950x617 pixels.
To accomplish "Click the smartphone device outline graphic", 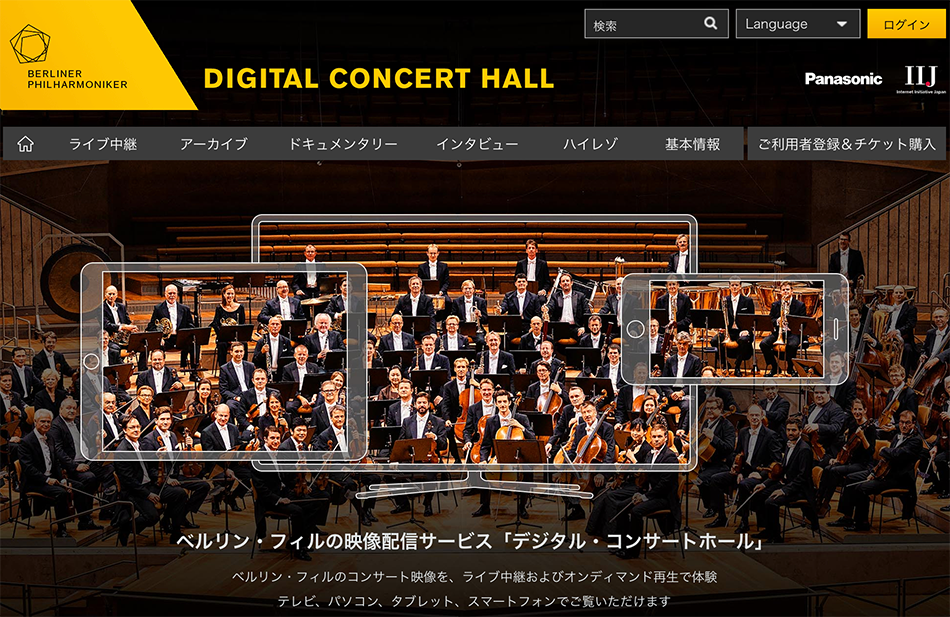I will pos(735,329).
